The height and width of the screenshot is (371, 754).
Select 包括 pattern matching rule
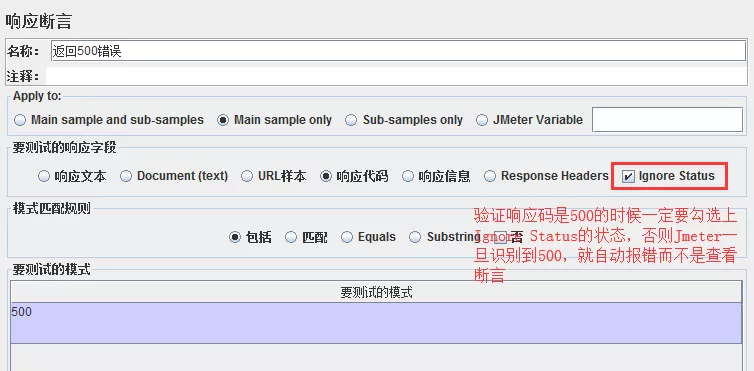235,237
